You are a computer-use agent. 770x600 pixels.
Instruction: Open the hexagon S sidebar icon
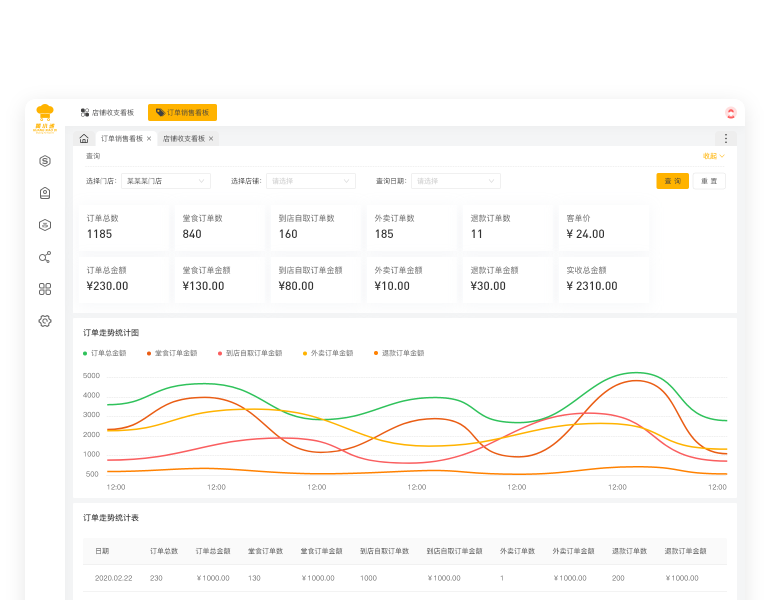point(45,161)
